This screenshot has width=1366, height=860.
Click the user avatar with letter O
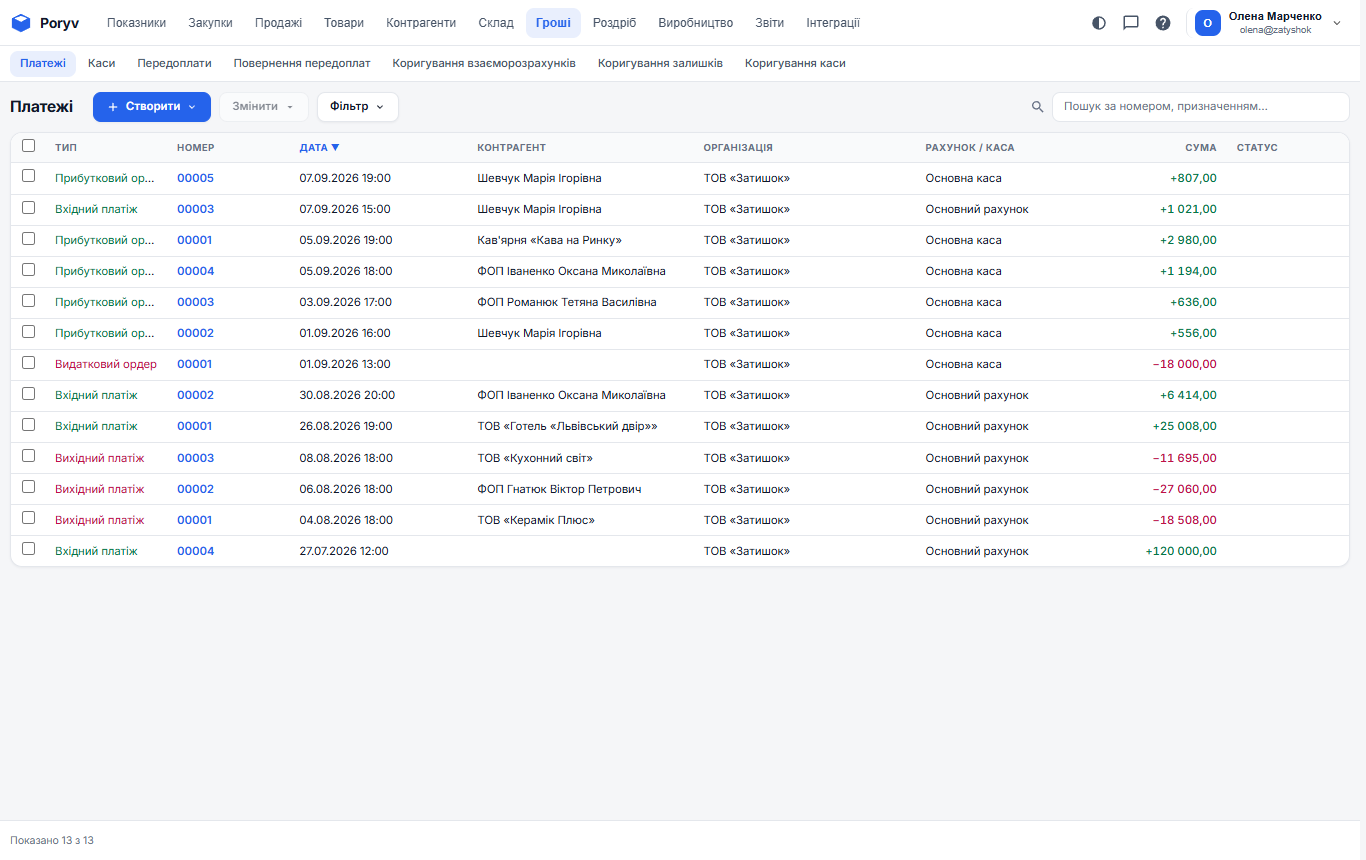pos(1208,23)
